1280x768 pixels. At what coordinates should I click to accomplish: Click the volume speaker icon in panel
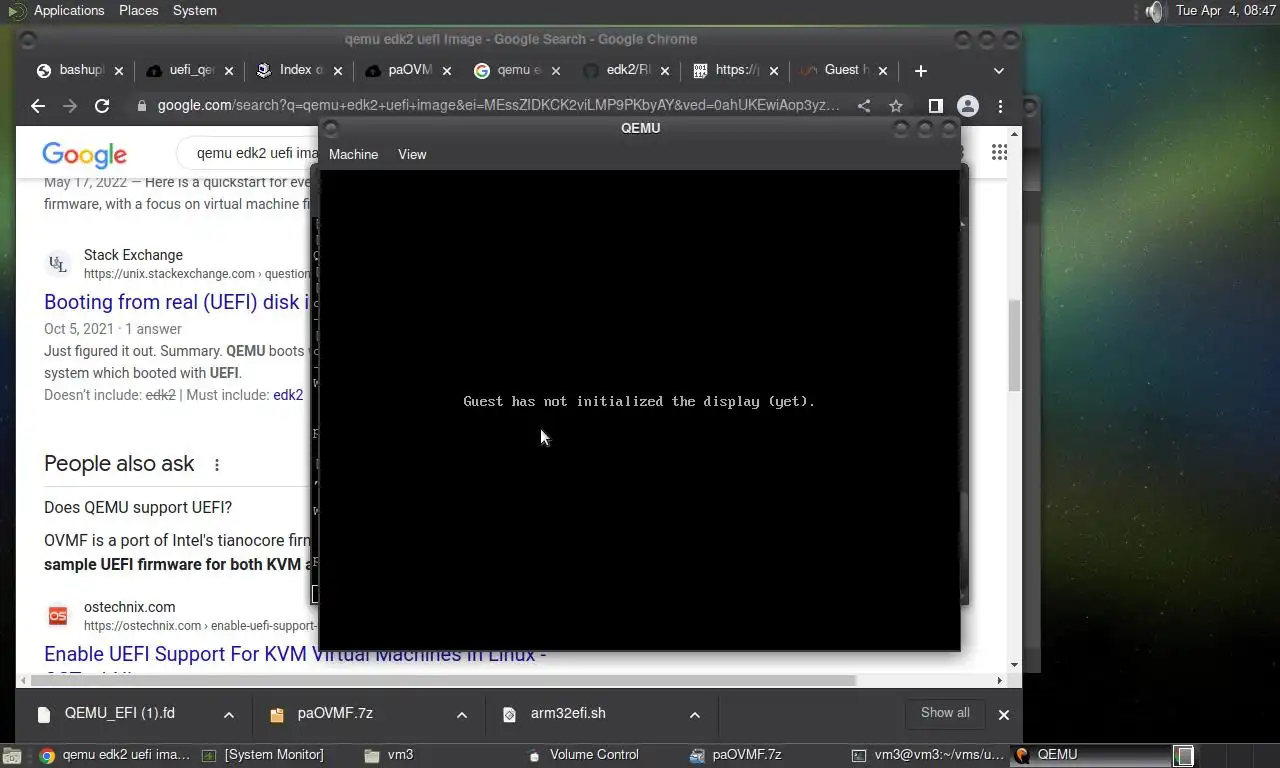[1155, 11]
